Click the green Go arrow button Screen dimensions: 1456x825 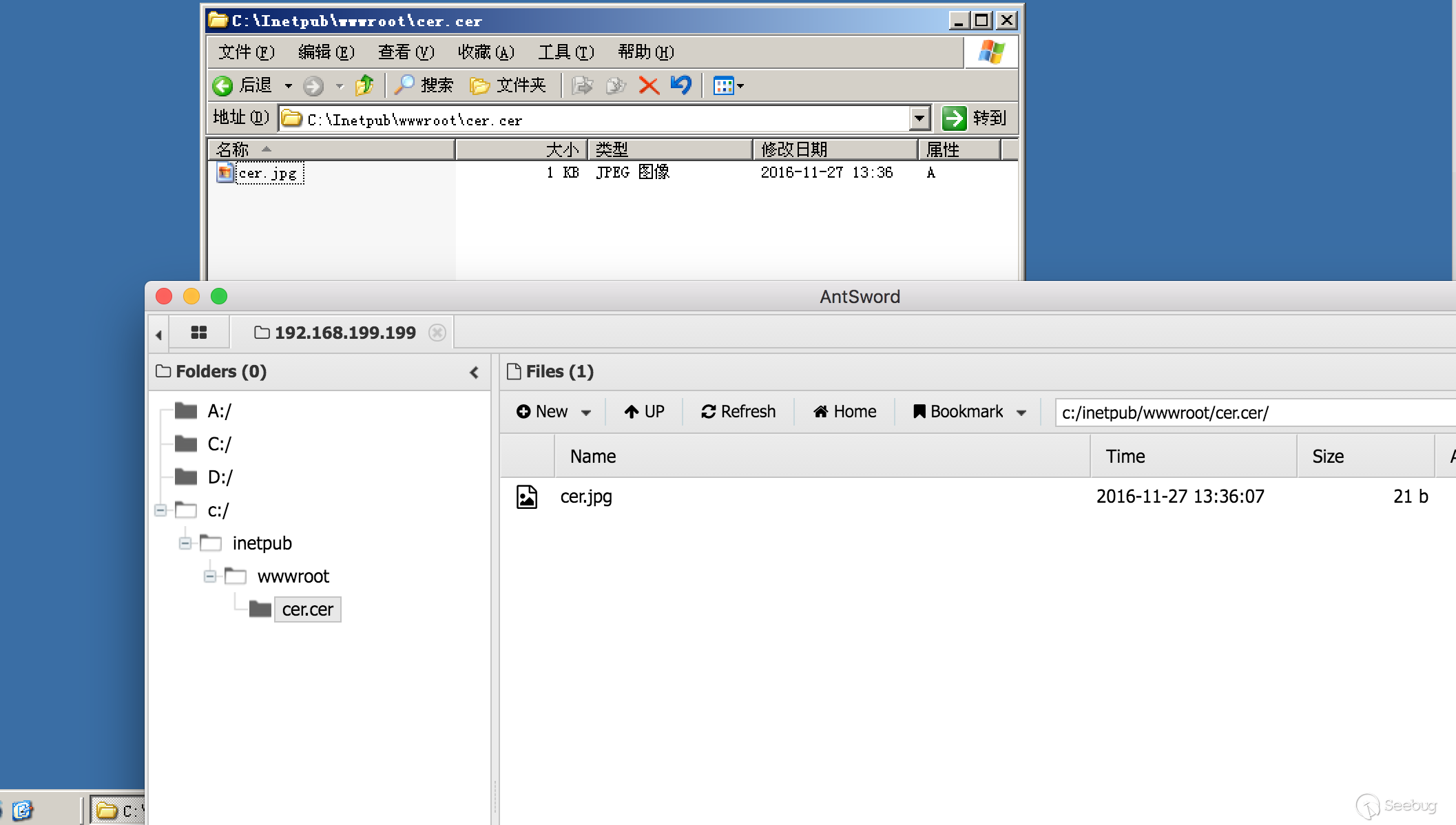954,118
